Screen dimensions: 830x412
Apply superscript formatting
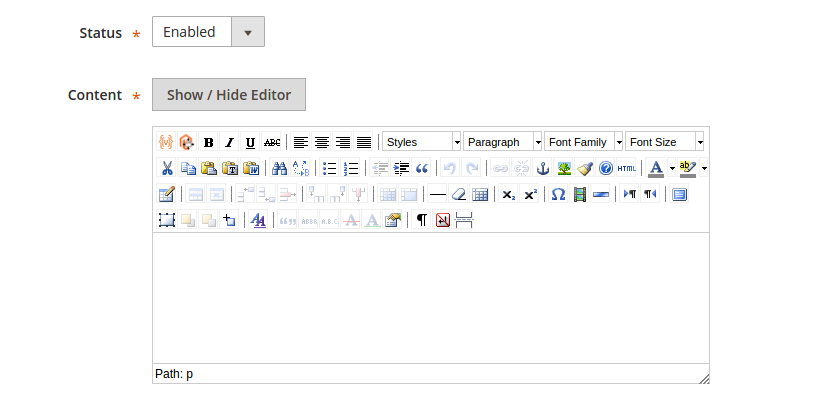(529, 194)
